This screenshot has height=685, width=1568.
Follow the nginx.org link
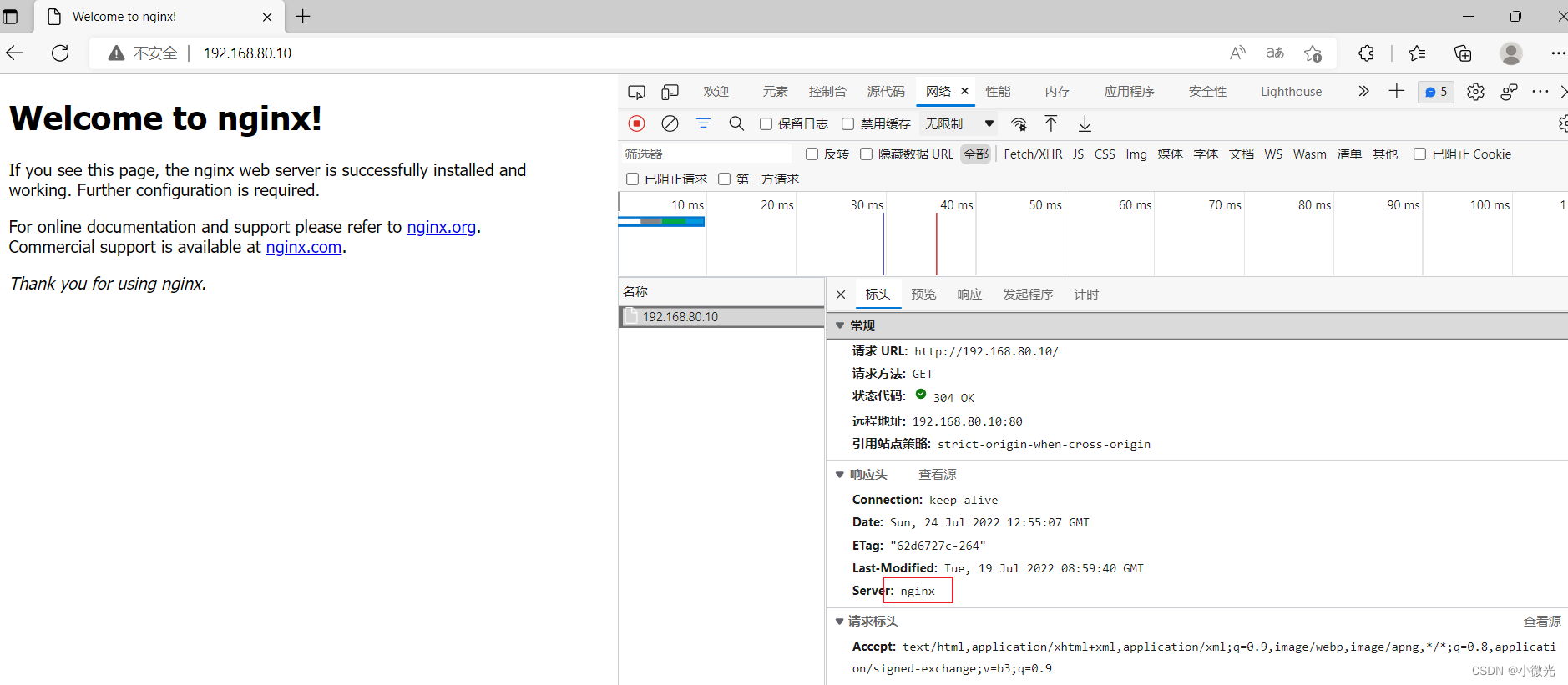pos(441,227)
